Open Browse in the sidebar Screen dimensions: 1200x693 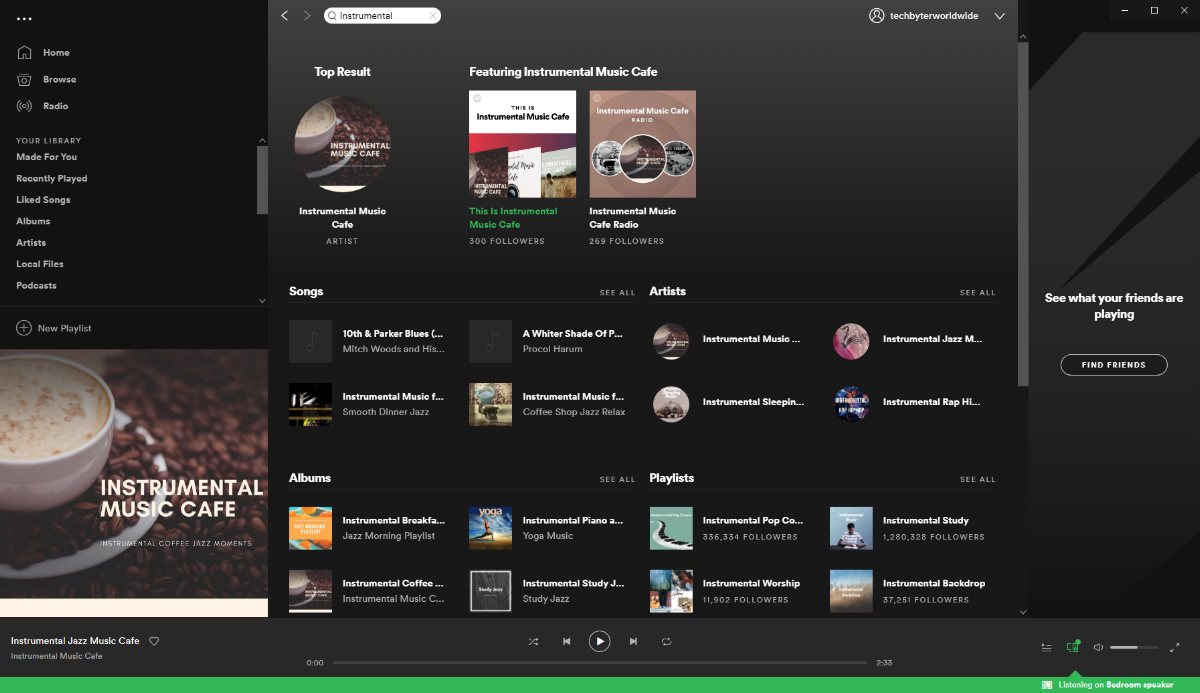point(46,79)
